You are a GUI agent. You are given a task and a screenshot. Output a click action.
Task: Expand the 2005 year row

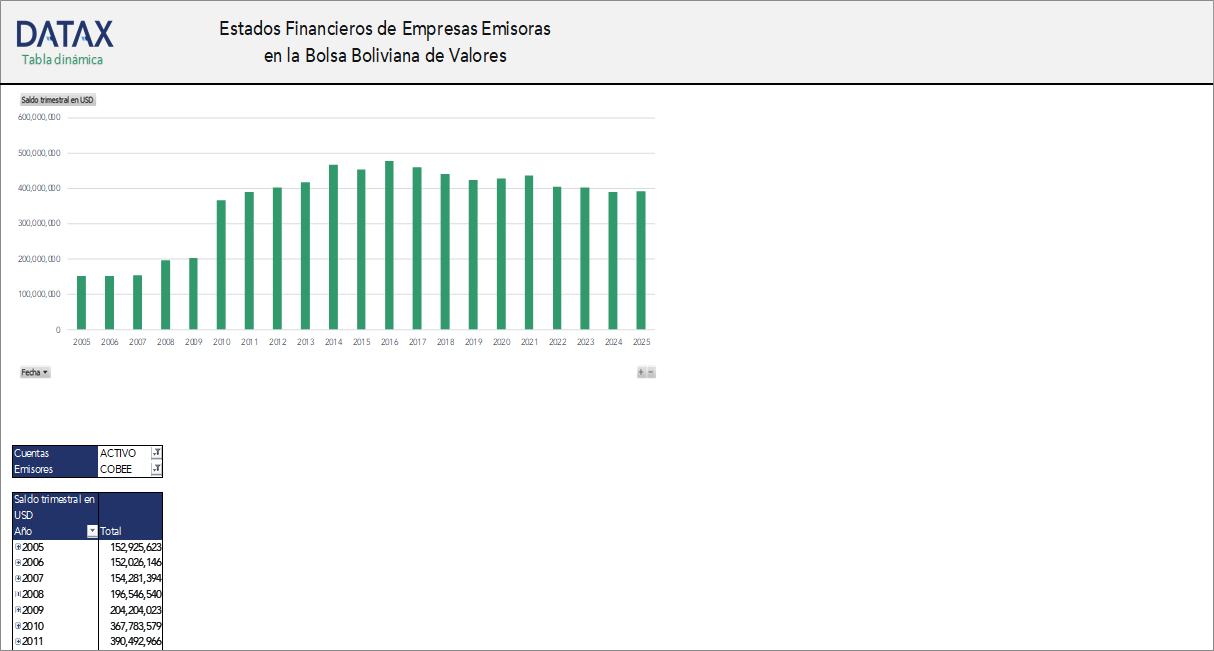point(18,547)
